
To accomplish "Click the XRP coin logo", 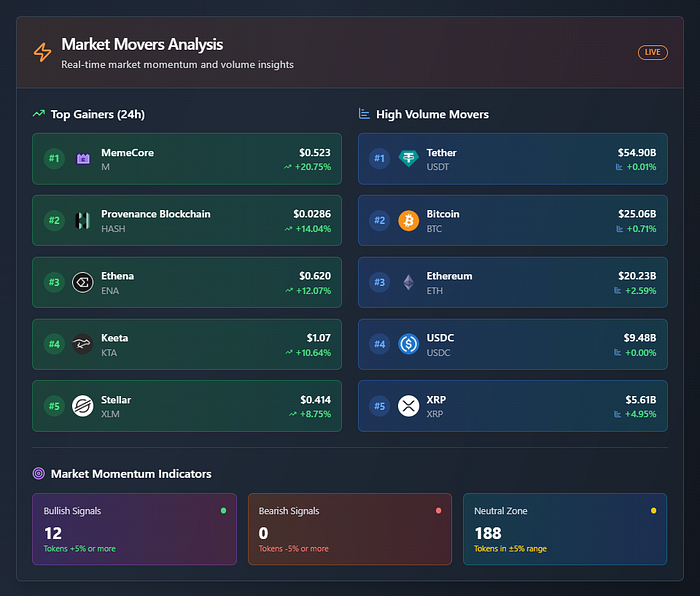I will pos(408,406).
